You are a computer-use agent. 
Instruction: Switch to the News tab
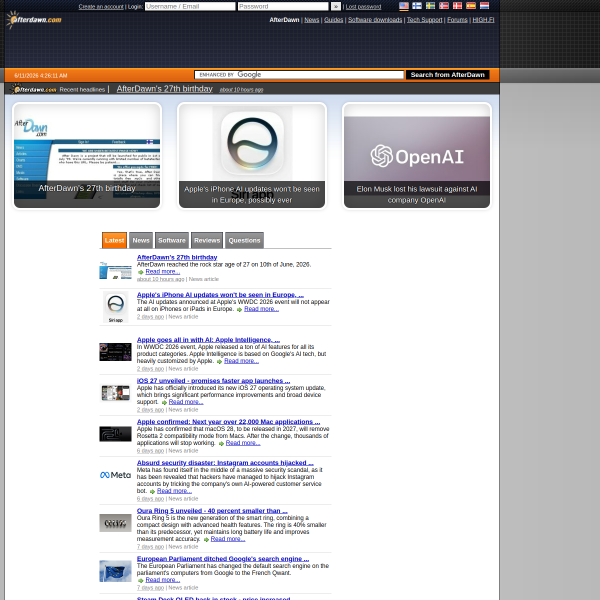click(x=141, y=240)
